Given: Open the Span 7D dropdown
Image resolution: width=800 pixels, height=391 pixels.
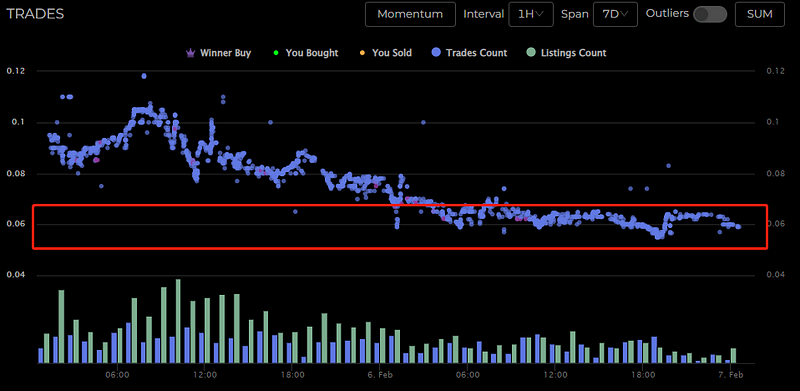Looking at the screenshot, I should tap(615, 14).
